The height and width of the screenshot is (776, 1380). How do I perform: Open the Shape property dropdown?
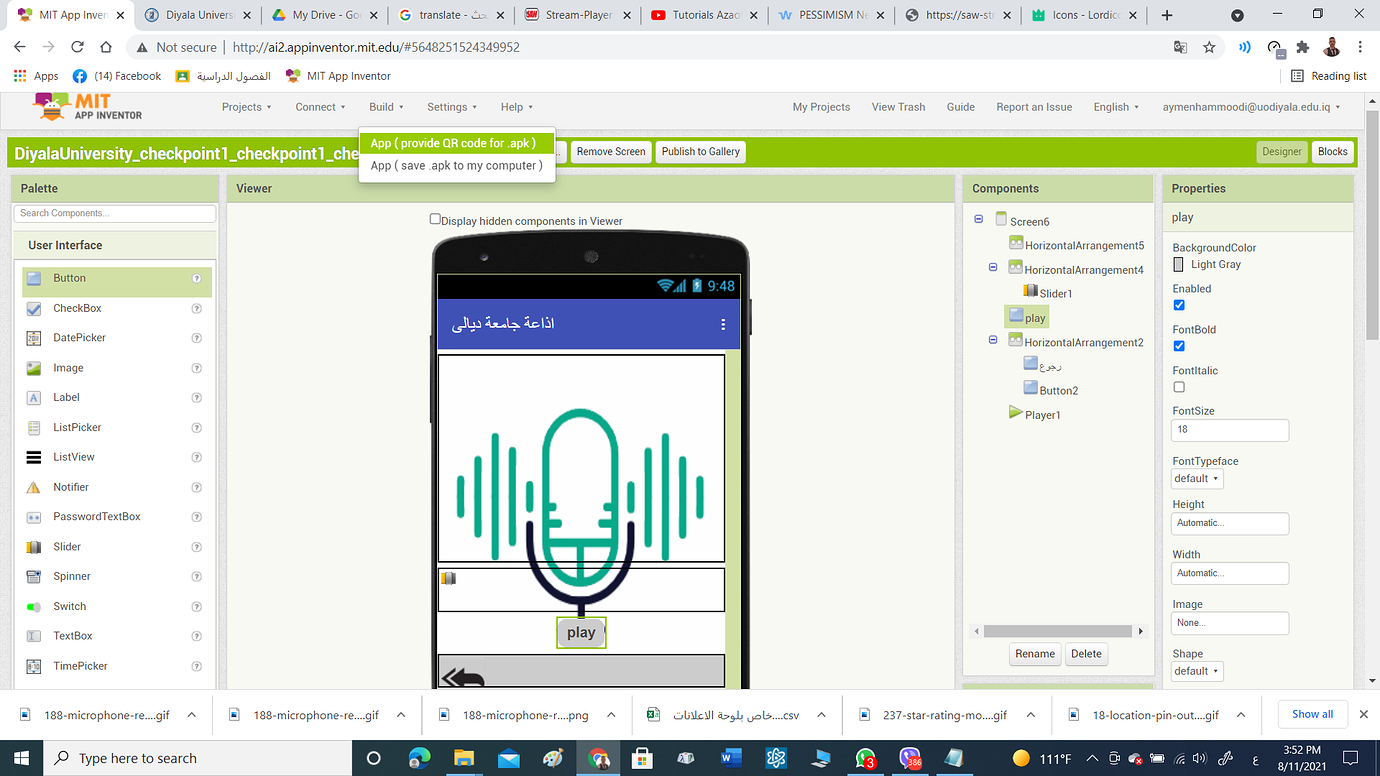pos(1196,671)
